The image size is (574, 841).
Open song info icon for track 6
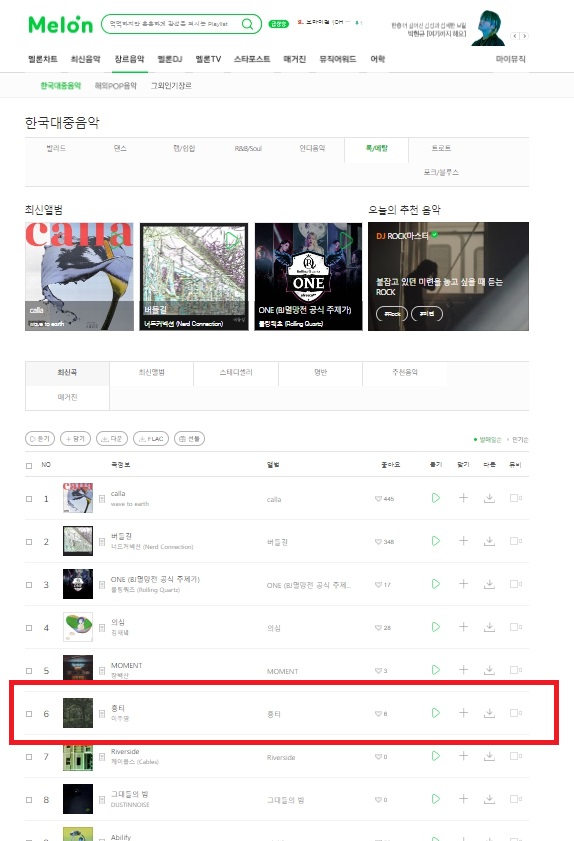[102, 714]
